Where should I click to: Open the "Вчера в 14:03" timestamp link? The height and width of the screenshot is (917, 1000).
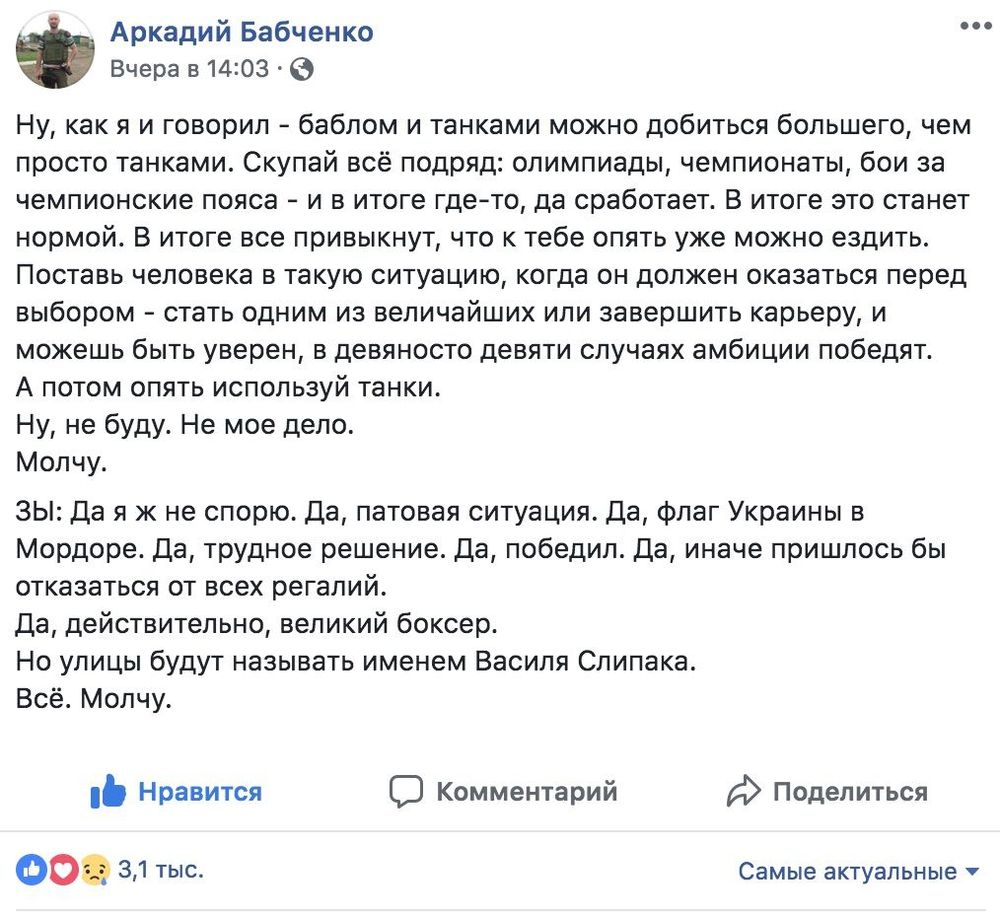[189, 69]
